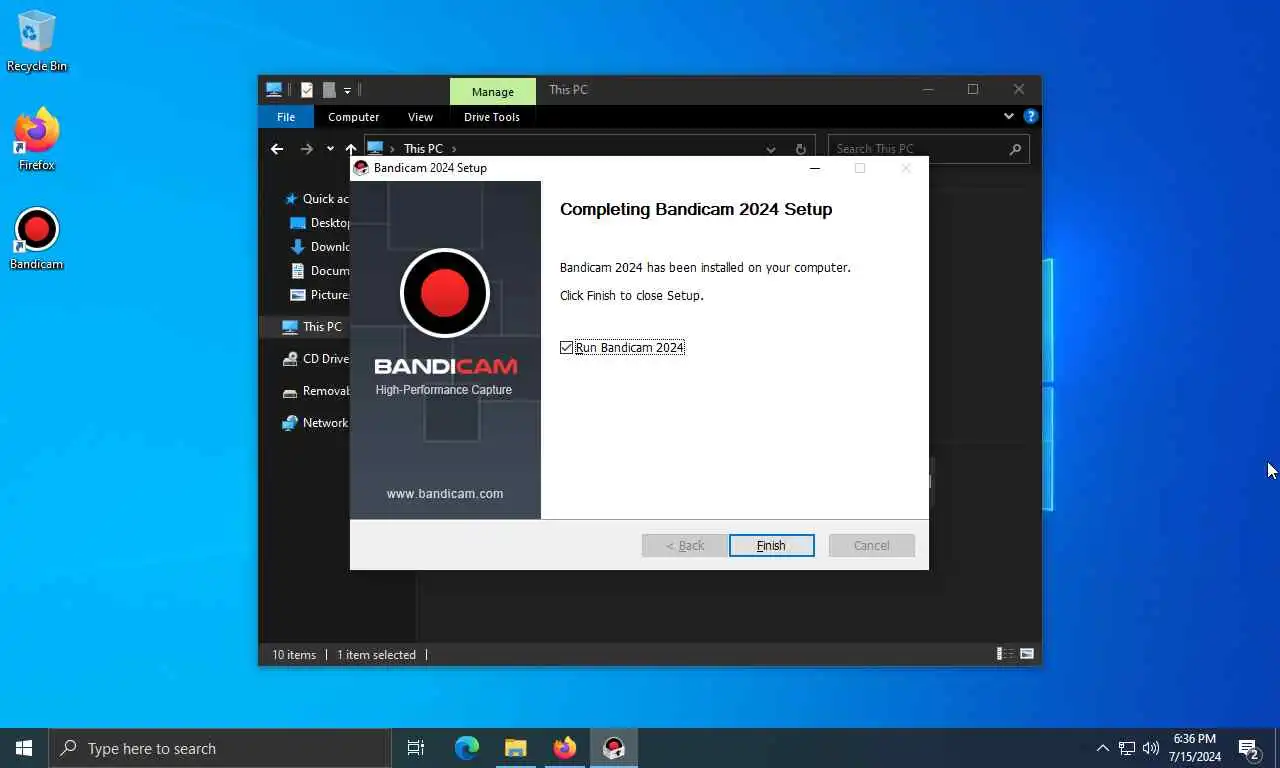Go back in File Explorer
1280x768 pixels.
(x=277, y=149)
